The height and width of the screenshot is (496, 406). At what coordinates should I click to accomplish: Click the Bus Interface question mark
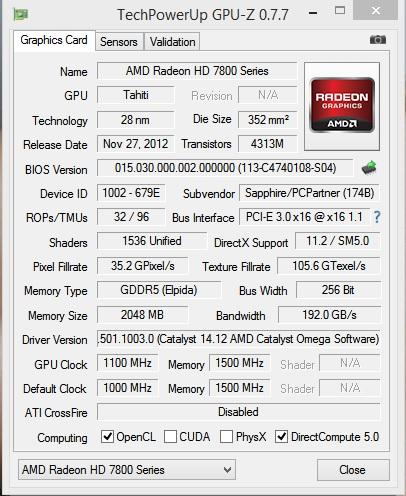377,217
